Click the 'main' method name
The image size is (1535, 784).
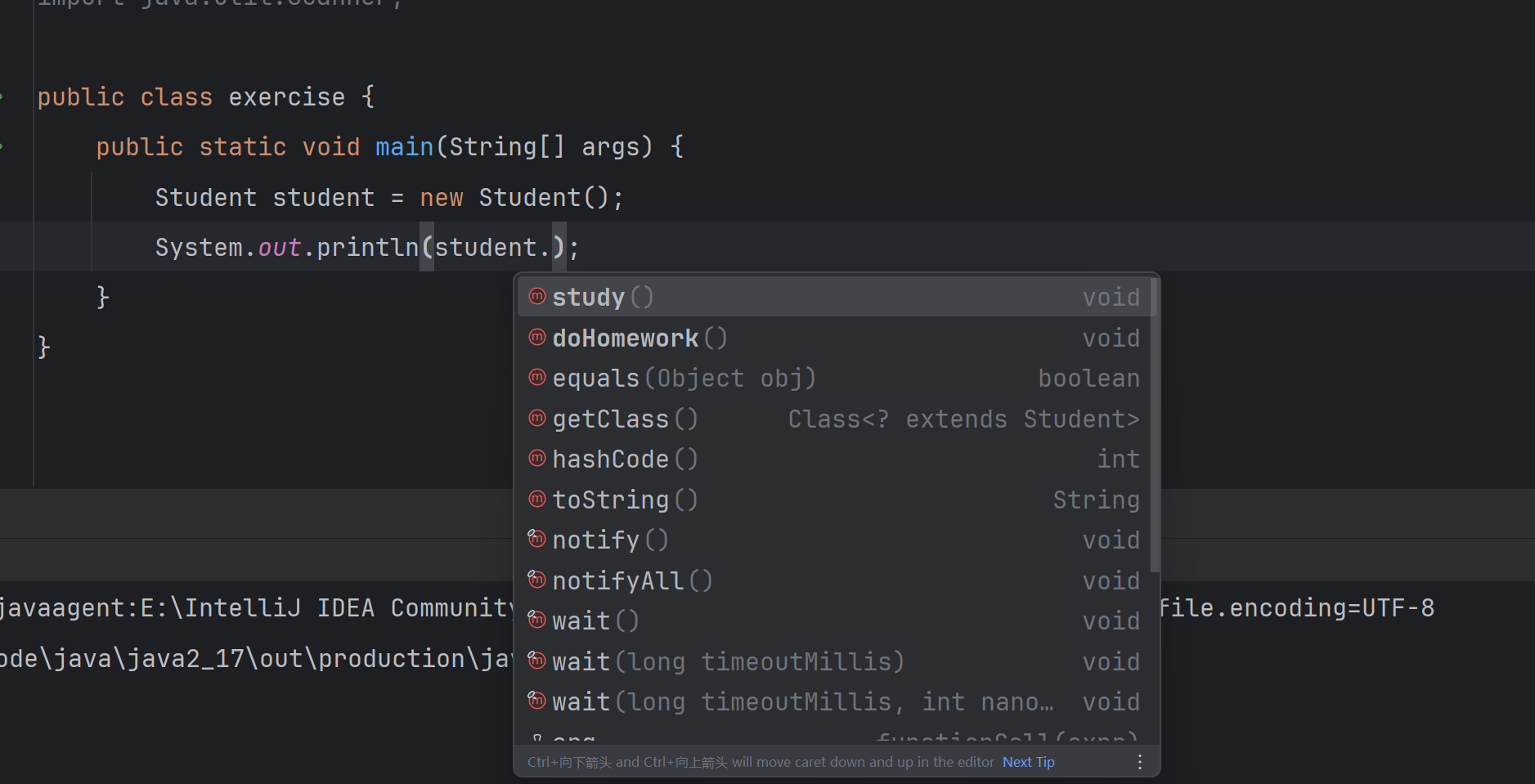click(404, 147)
